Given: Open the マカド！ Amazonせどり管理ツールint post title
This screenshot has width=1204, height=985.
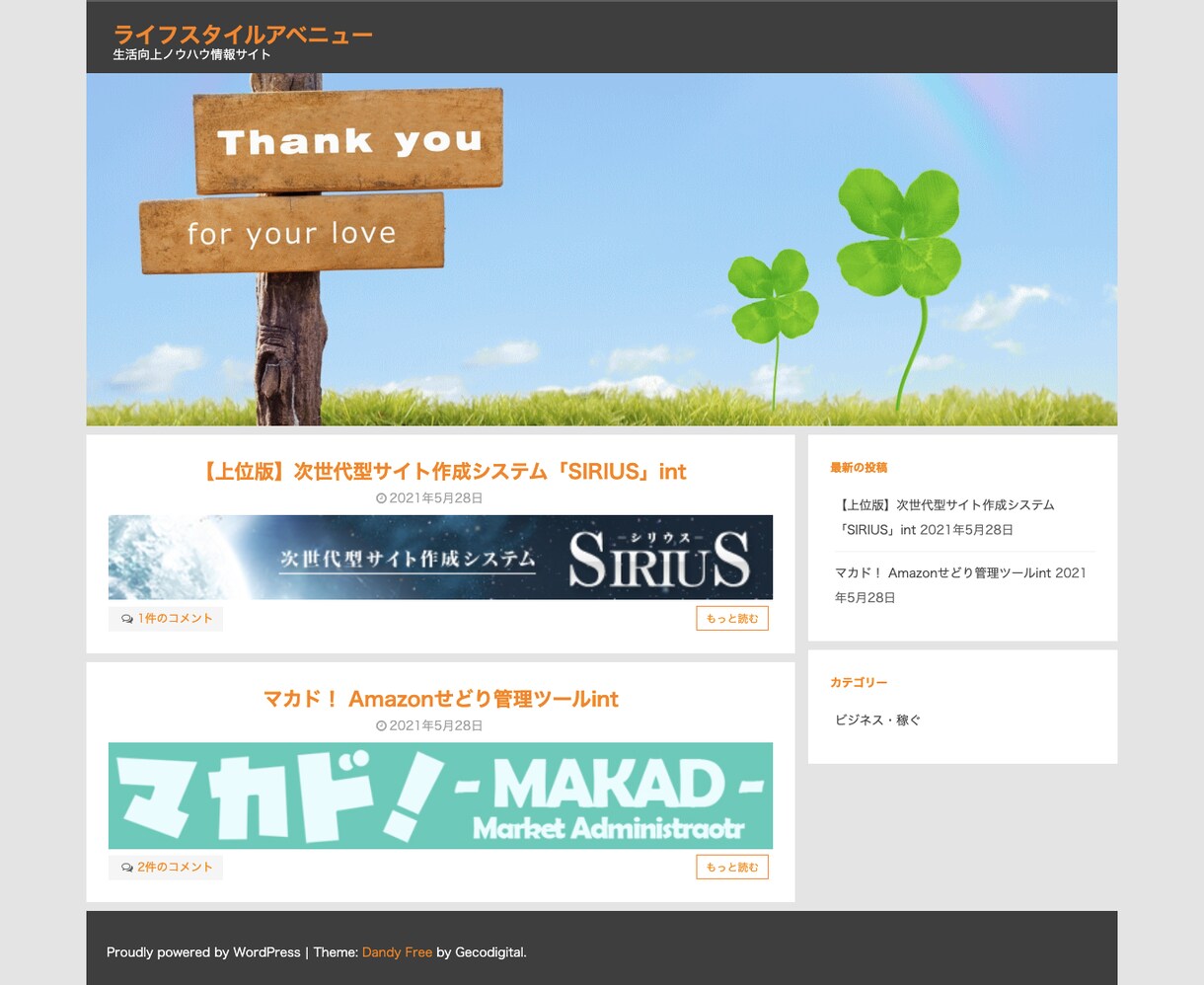Looking at the screenshot, I should (x=440, y=699).
